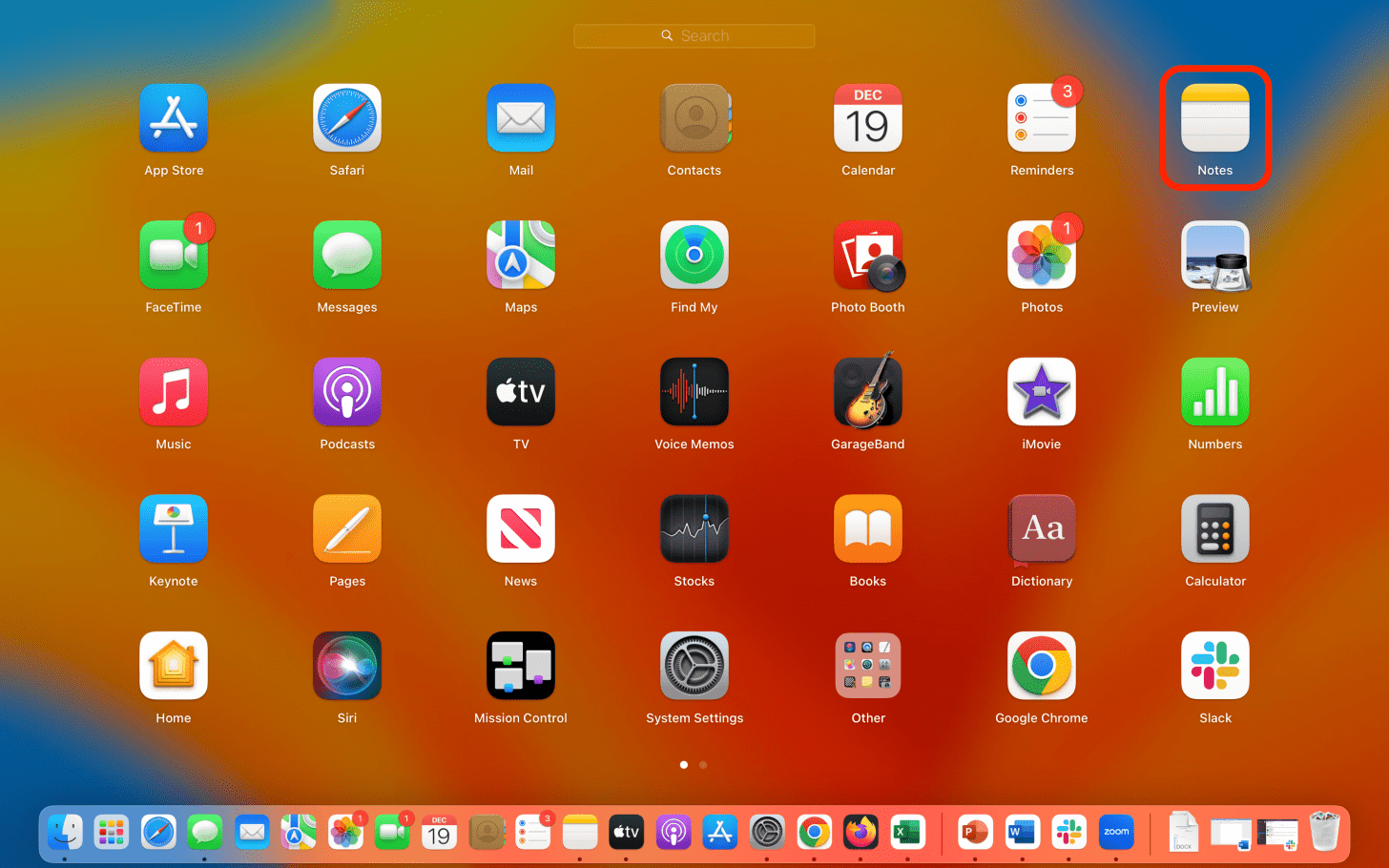Image resolution: width=1389 pixels, height=868 pixels.
Task: Open the Trash in the dock
Action: click(x=1324, y=832)
